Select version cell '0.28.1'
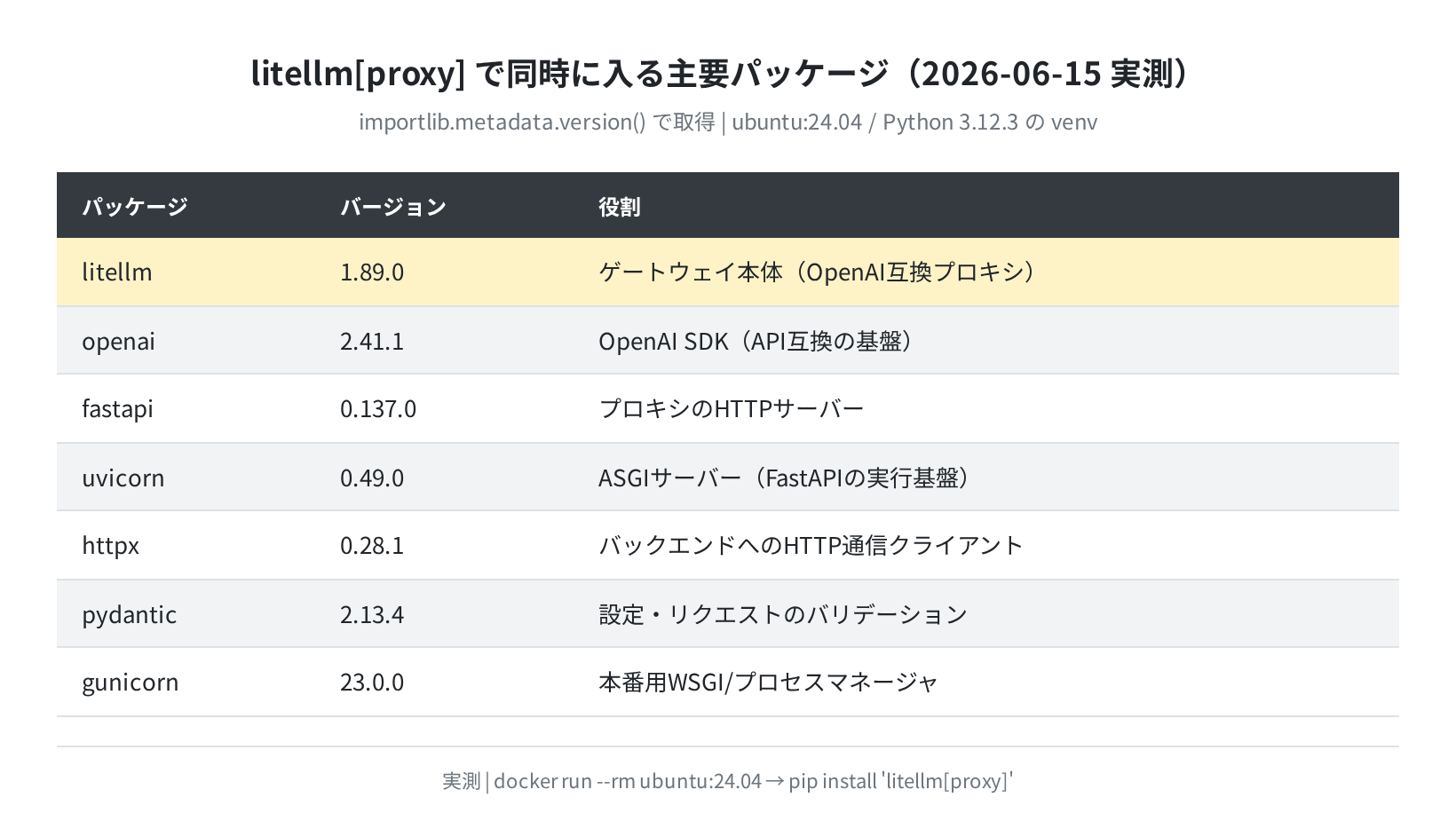The width and height of the screenshot is (1456, 829). (372, 545)
